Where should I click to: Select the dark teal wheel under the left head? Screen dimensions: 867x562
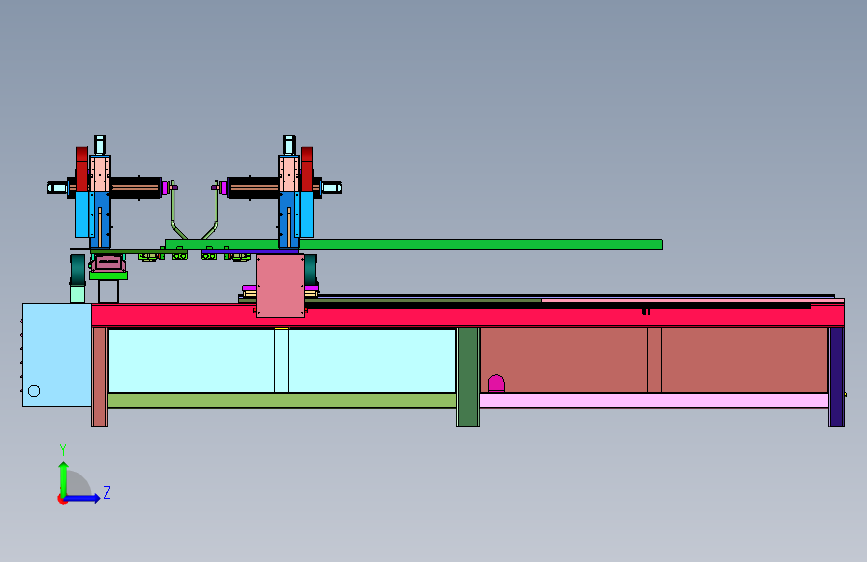tap(78, 270)
